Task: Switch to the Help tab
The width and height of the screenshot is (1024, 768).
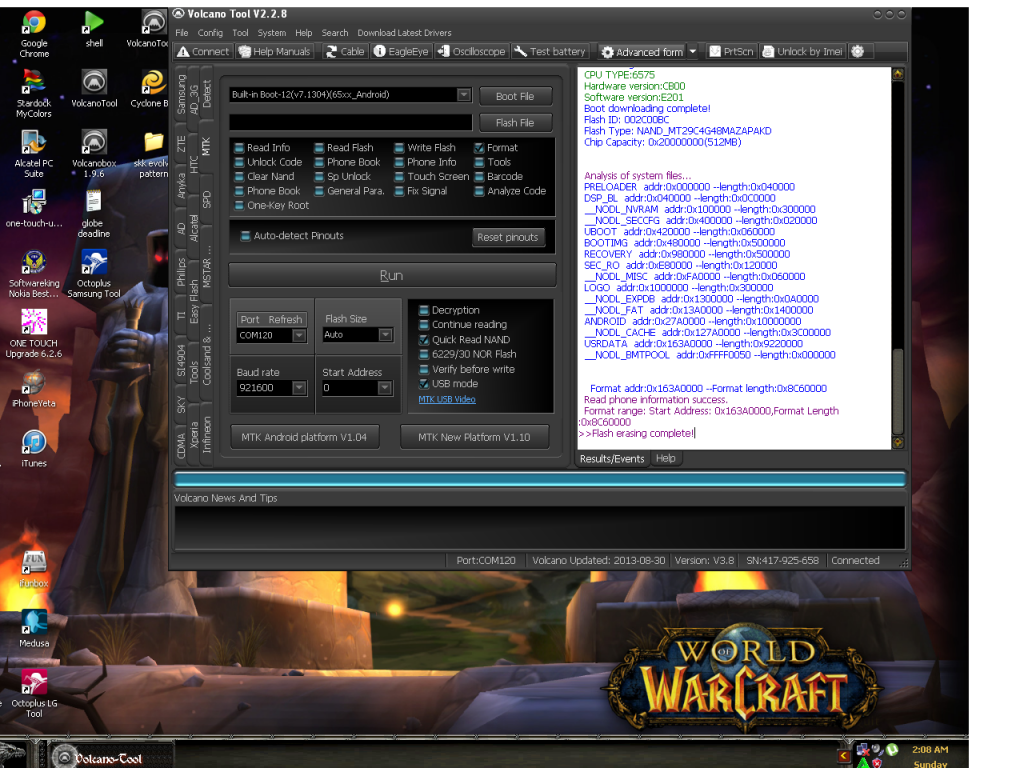Action: [665, 458]
